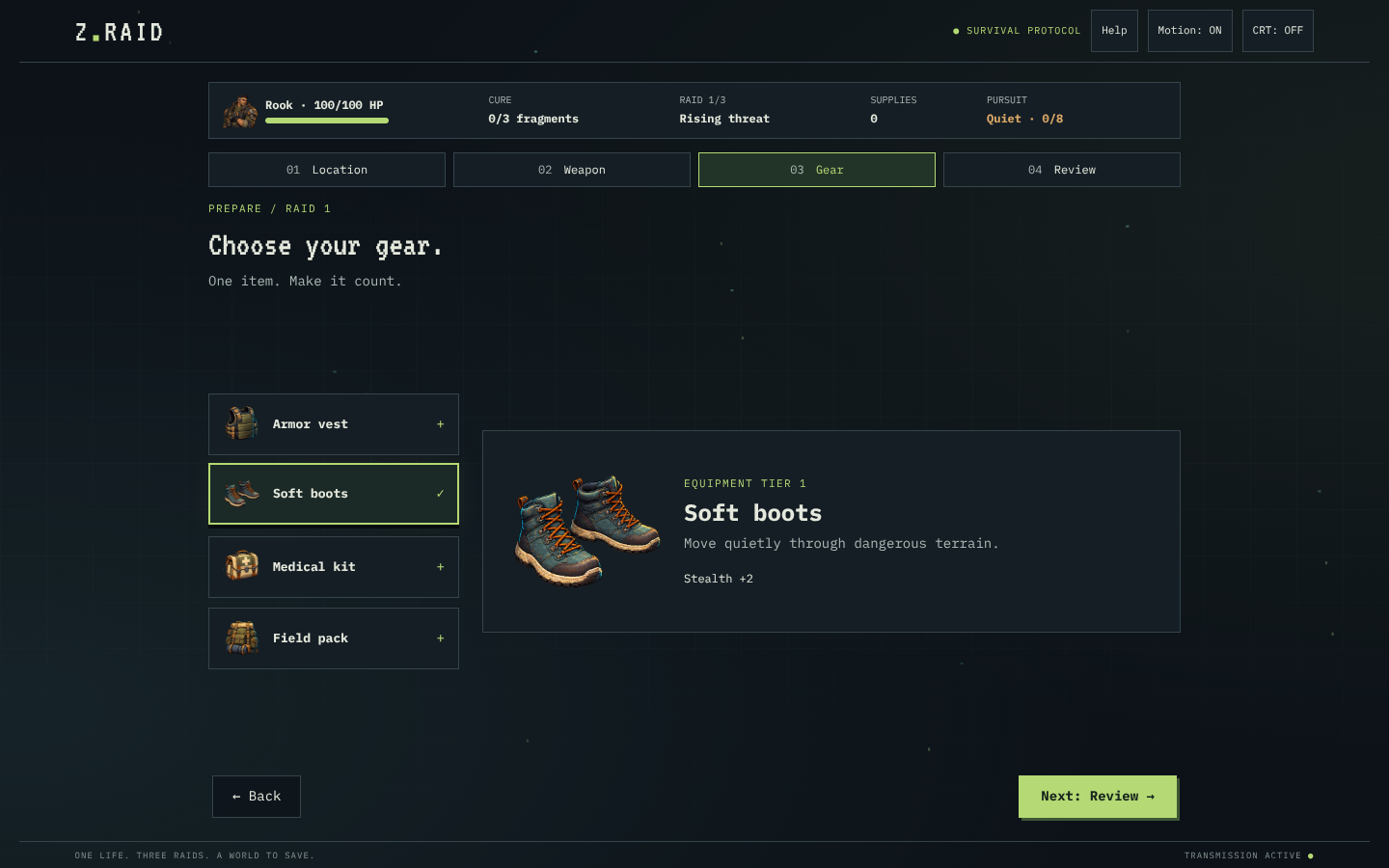Select the Field pack gear option
Screen dimensions: 1389x868
tap(334, 638)
